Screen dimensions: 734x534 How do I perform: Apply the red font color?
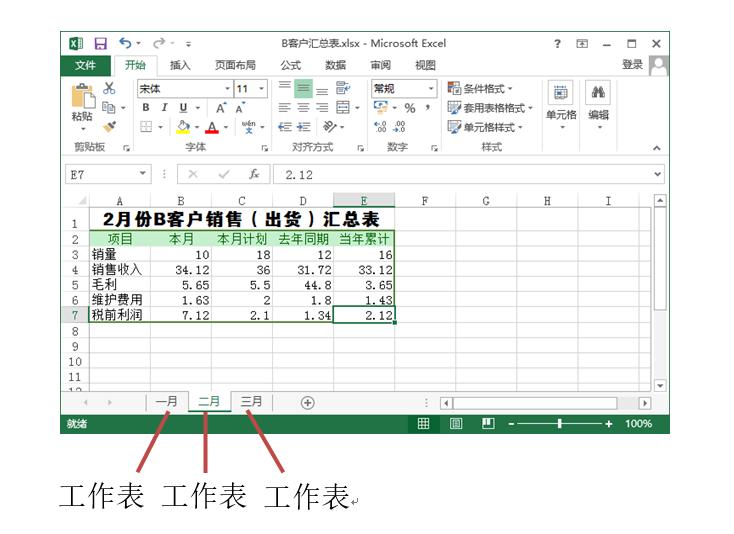click(x=212, y=127)
